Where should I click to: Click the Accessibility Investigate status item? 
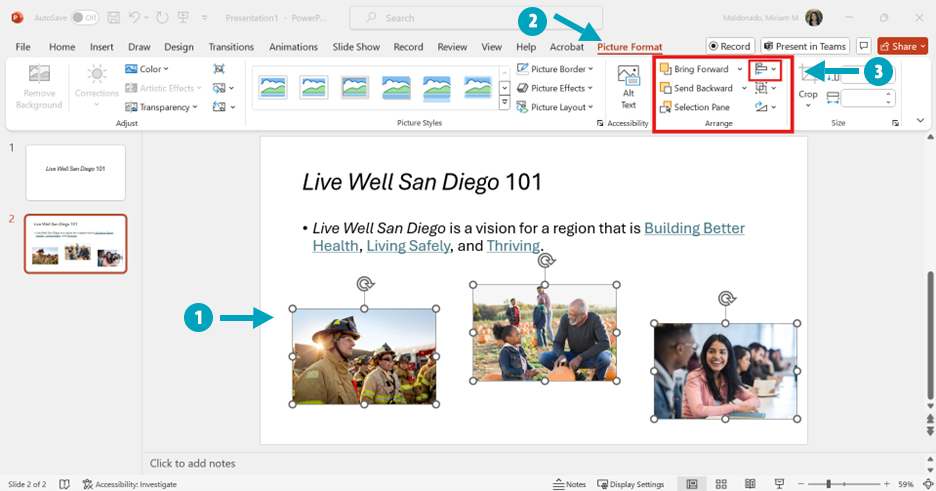point(130,484)
